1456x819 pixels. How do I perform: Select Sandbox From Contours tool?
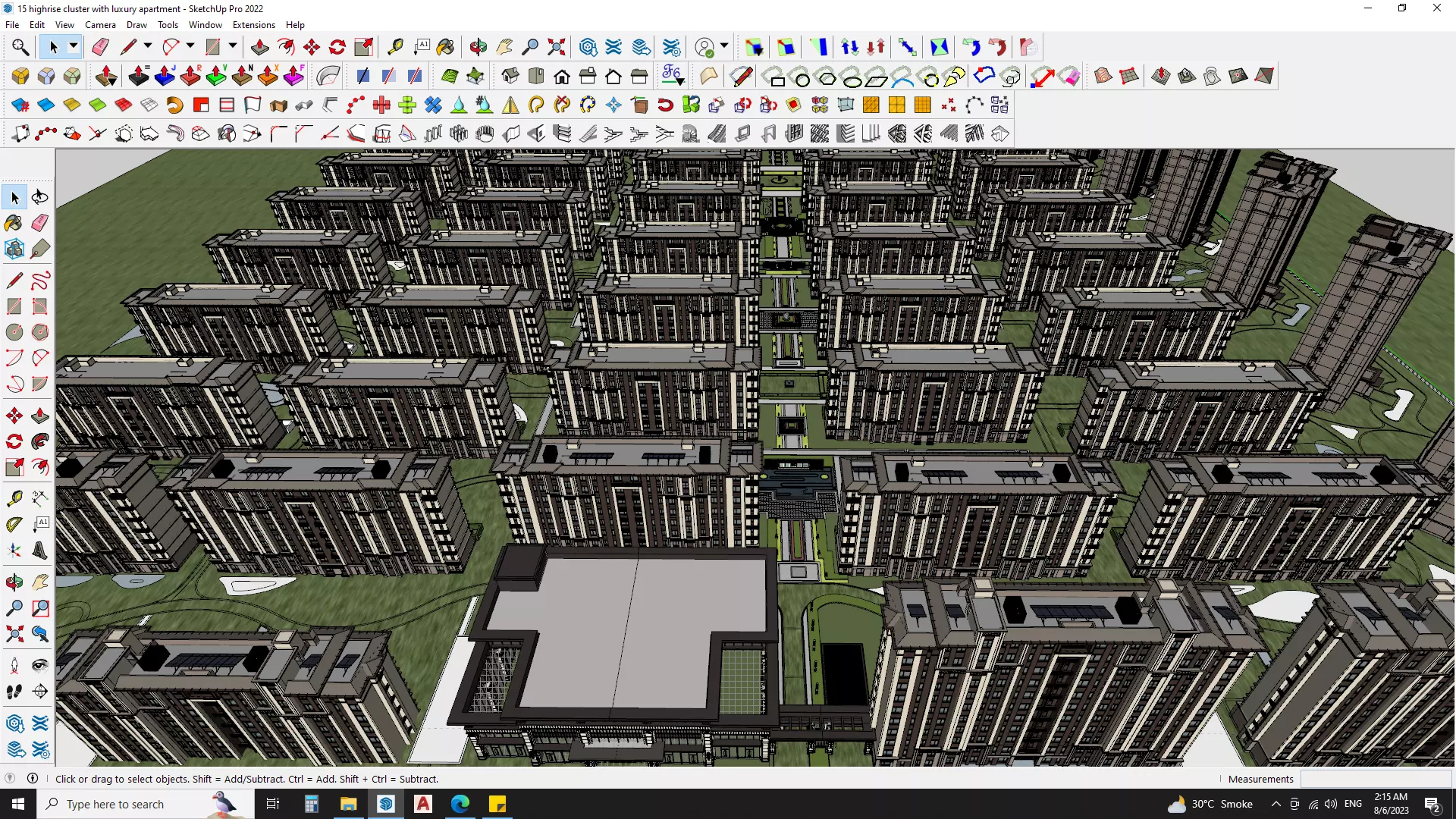[1103, 76]
